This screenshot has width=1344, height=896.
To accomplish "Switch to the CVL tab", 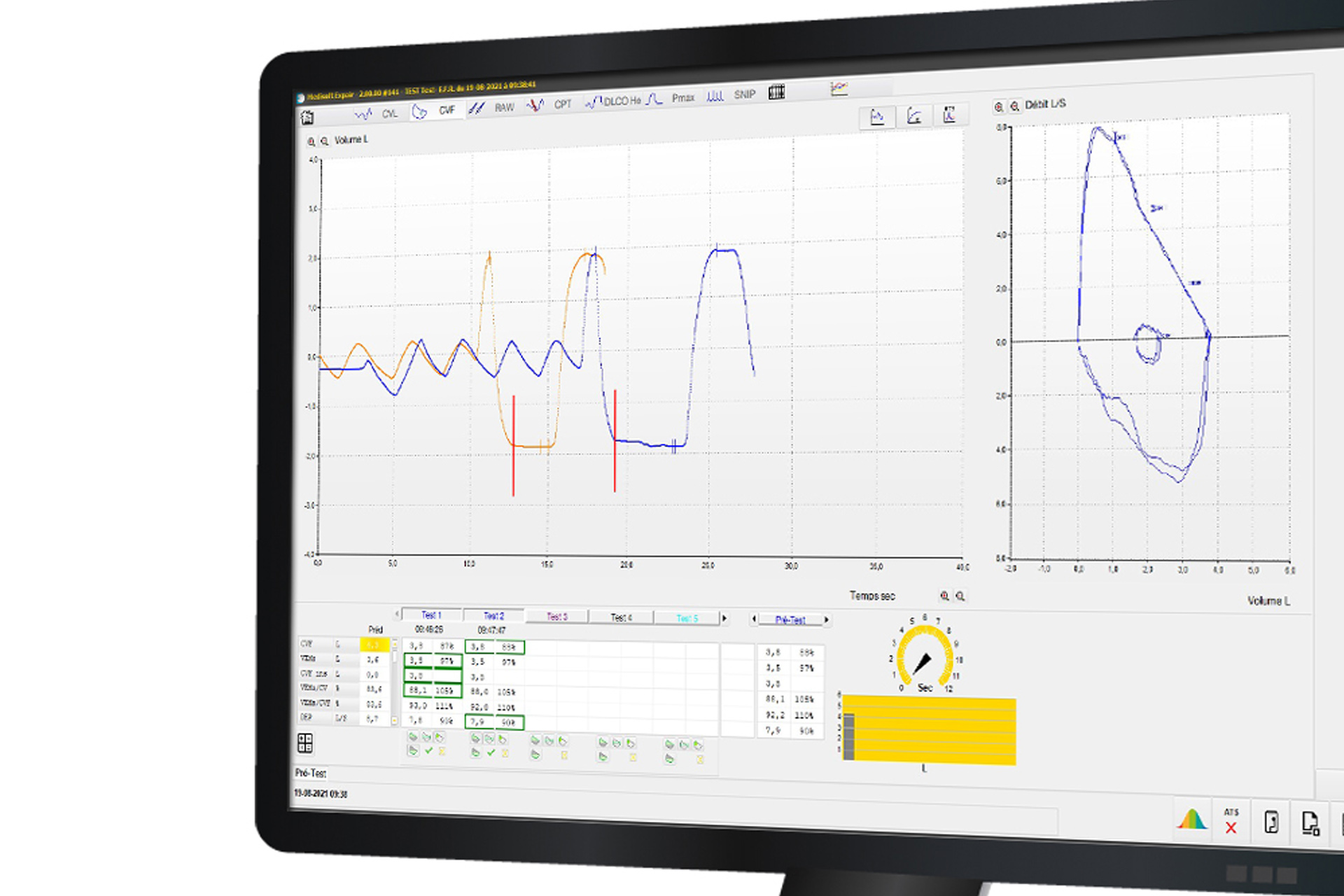I will tap(390, 113).
